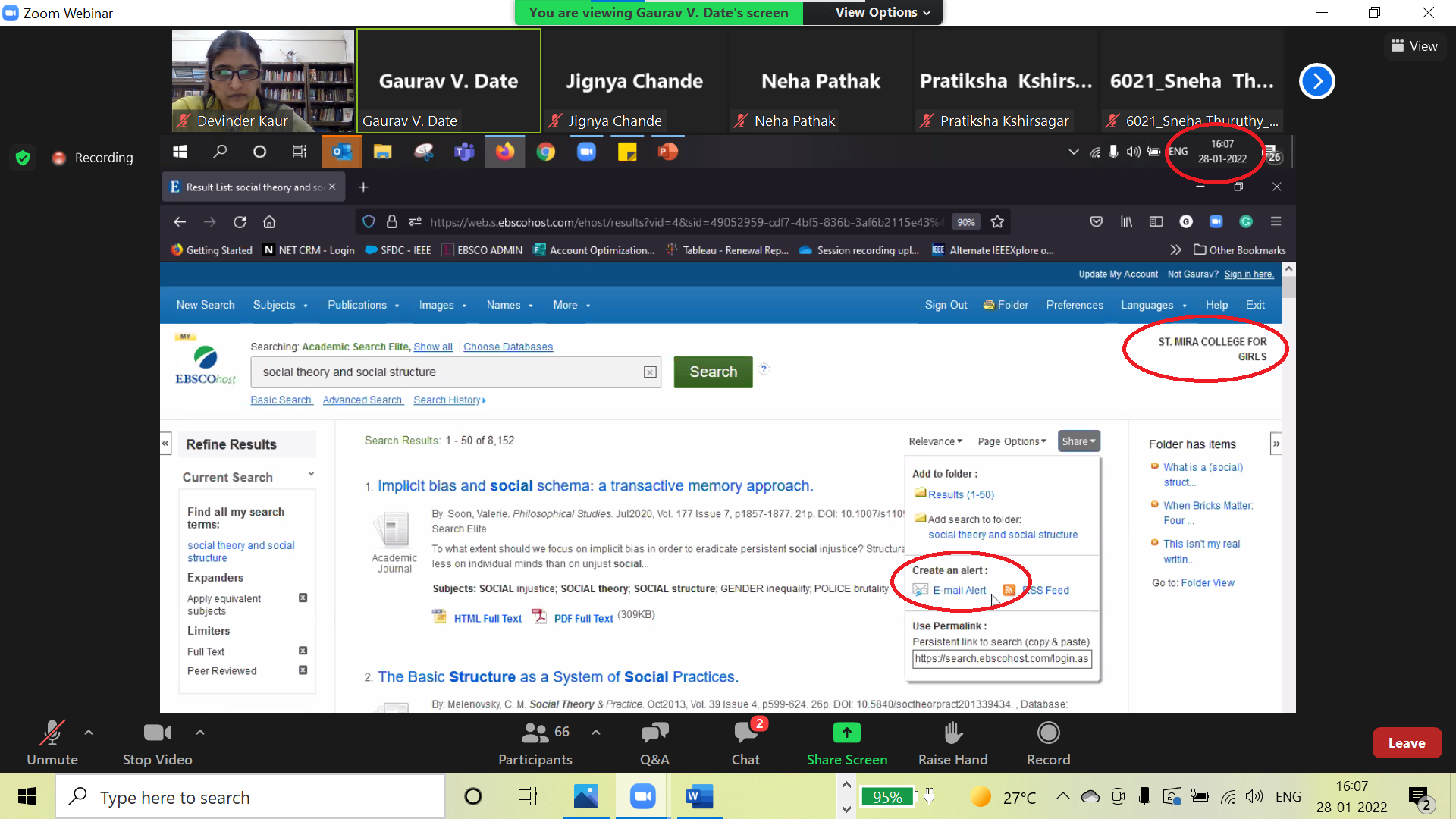Open the Q&A panel
1456x819 pixels.
click(x=654, y=743)
